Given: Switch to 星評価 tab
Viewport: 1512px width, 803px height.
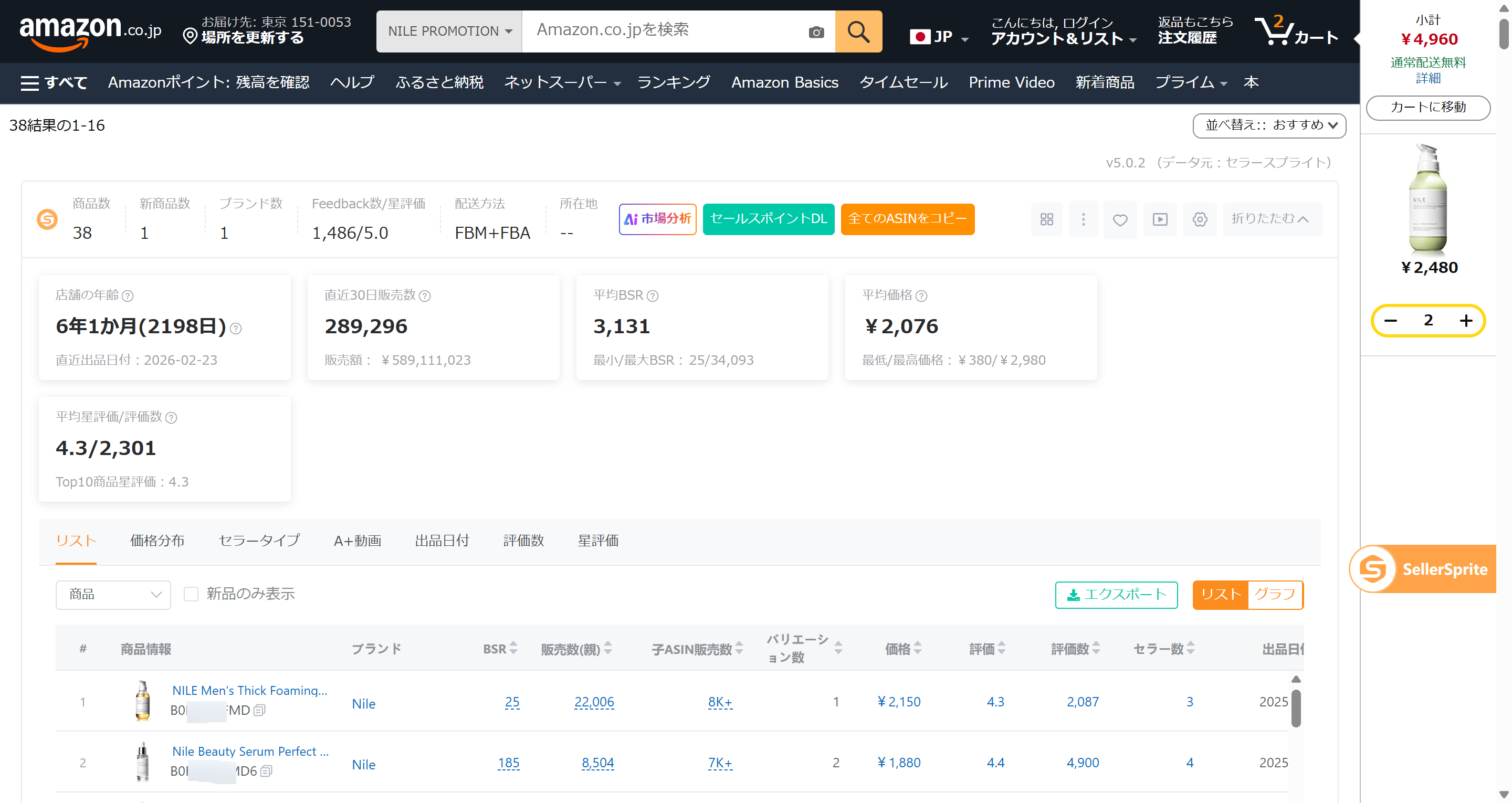Looking at the screenshot, I should point(598,541).
